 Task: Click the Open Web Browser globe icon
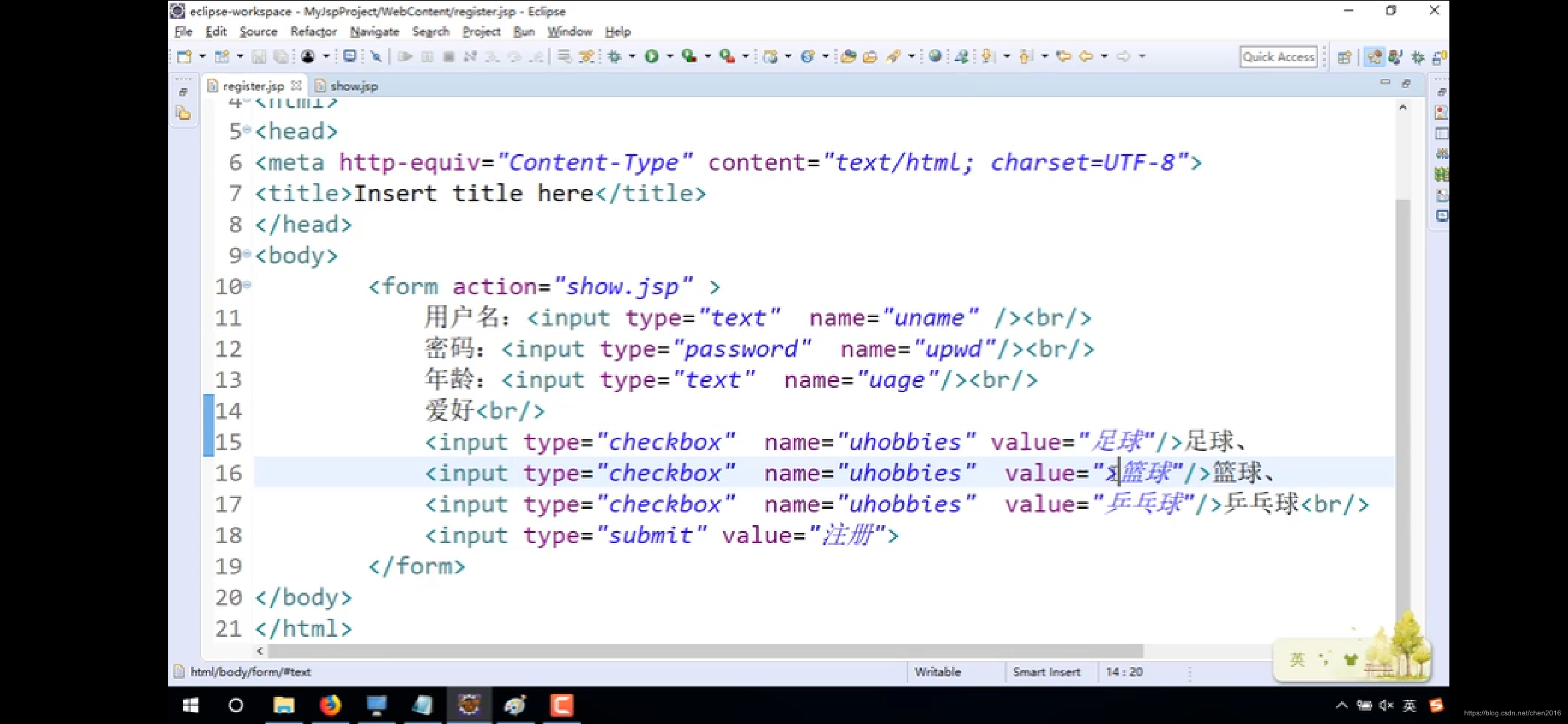[x=935, y=57]
